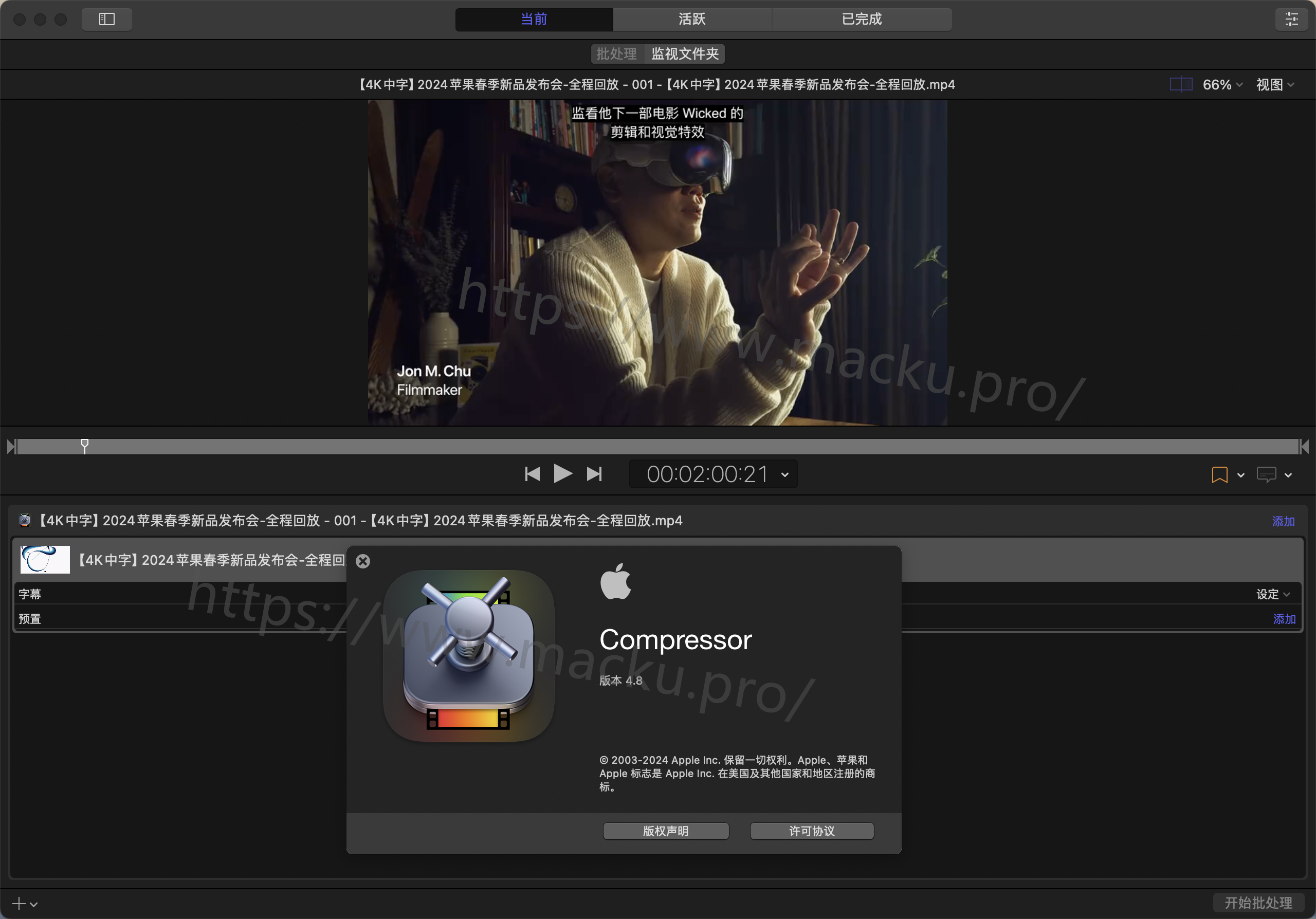The image size is (1316, 919).
Task: Jump to the previous marker
Action: coord(532,474)
